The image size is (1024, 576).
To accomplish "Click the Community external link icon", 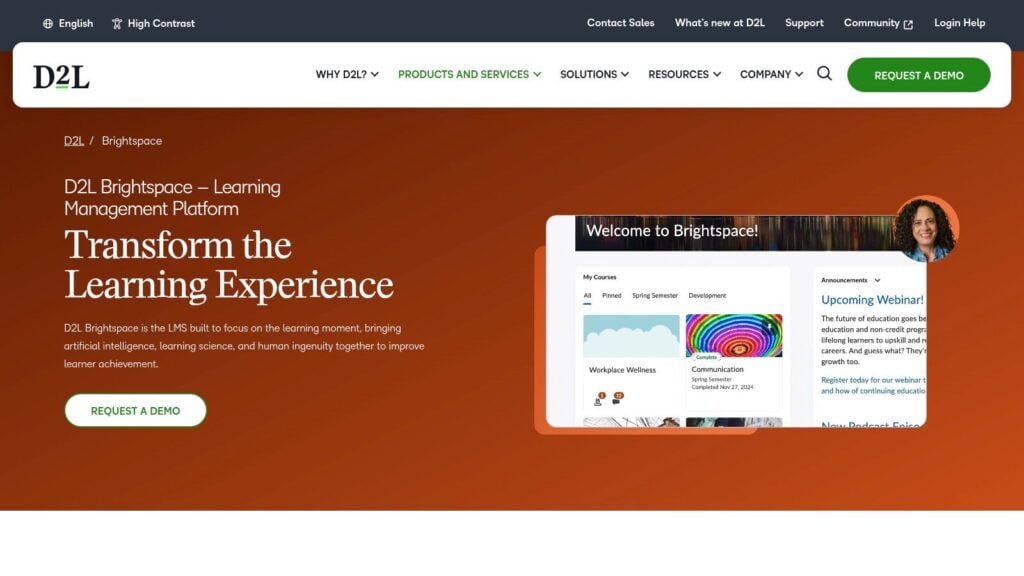I will (x=908, y=24).
